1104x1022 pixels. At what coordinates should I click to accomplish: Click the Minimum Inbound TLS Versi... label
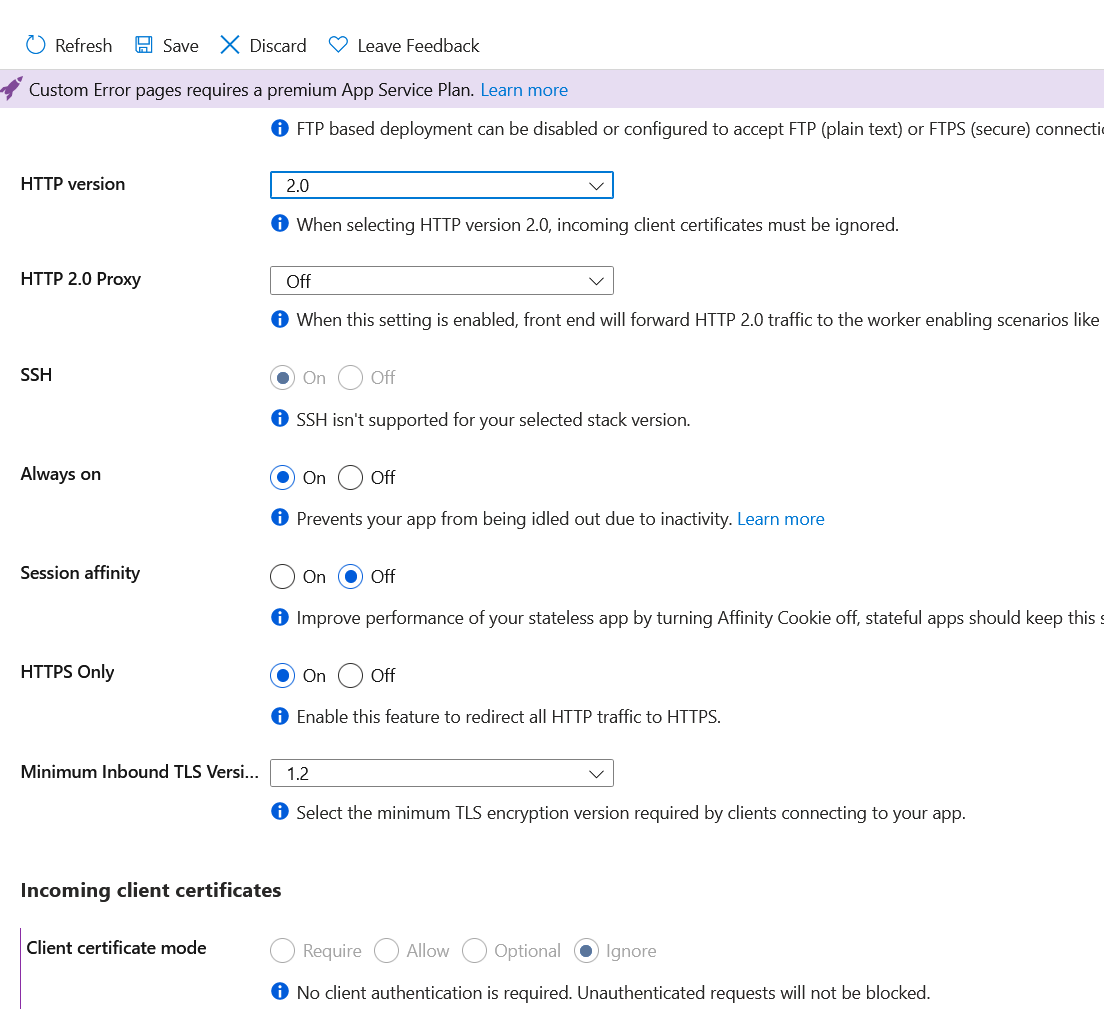click(x=139, y=771)
